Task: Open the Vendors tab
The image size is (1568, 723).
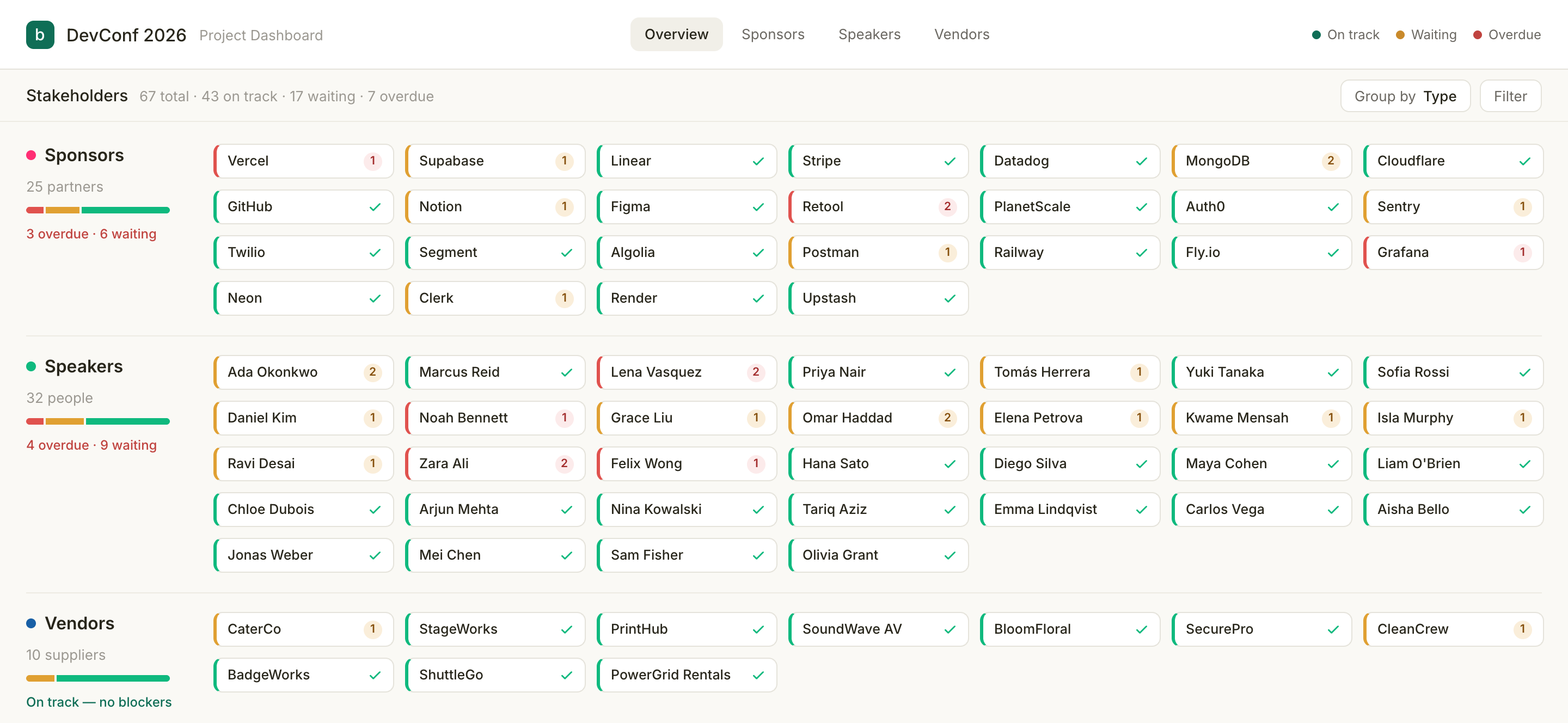Action: pos(961,34)
